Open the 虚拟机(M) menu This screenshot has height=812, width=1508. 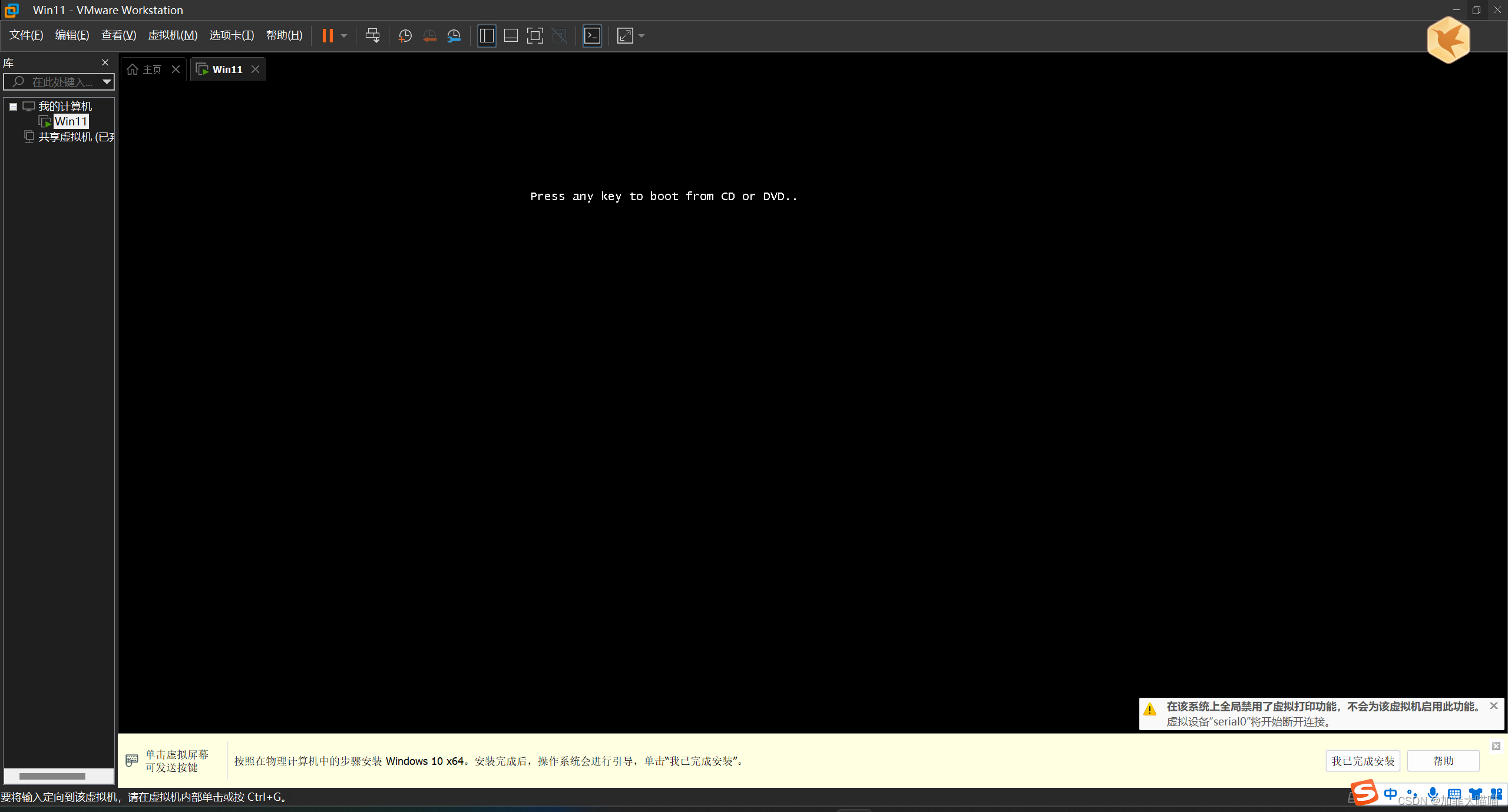[x=173, y=35]
